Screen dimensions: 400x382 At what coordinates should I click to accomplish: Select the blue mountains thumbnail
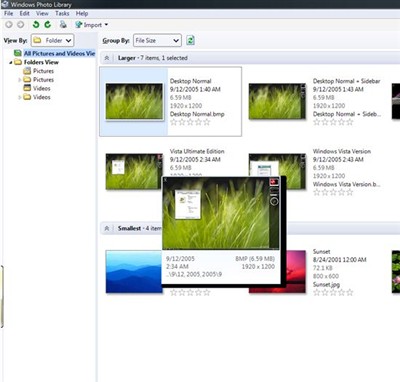[x=134, y=272]
